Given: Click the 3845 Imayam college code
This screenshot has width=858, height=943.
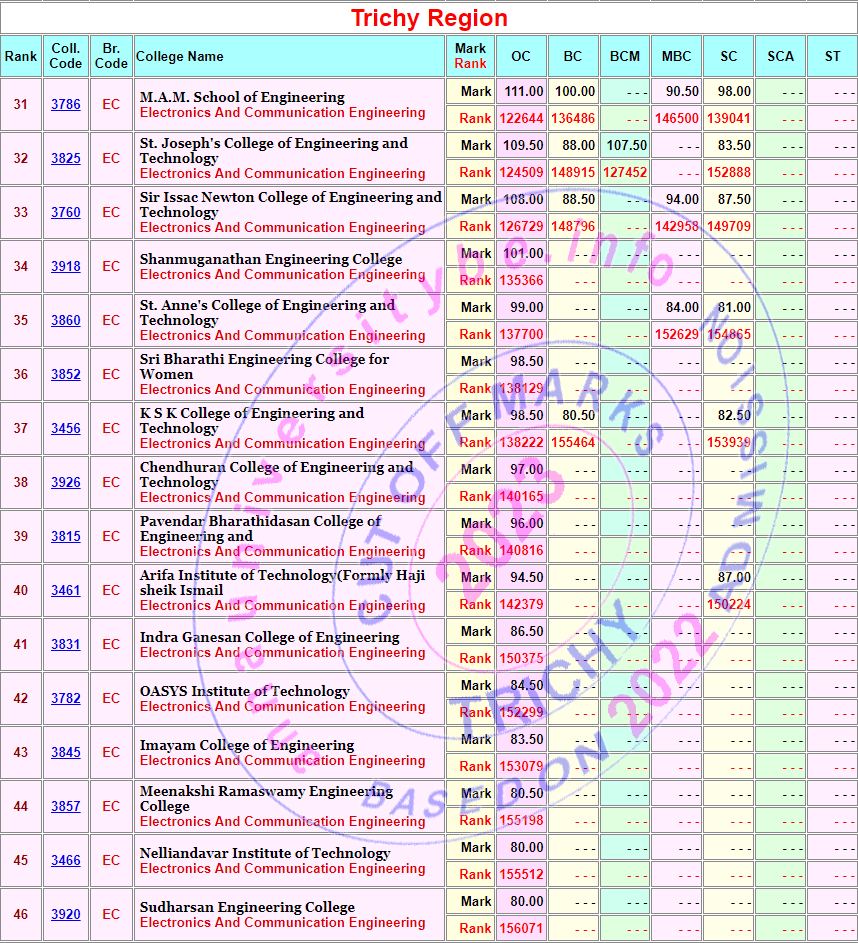Looking at the screenshot, I should [x=66, y=753].
